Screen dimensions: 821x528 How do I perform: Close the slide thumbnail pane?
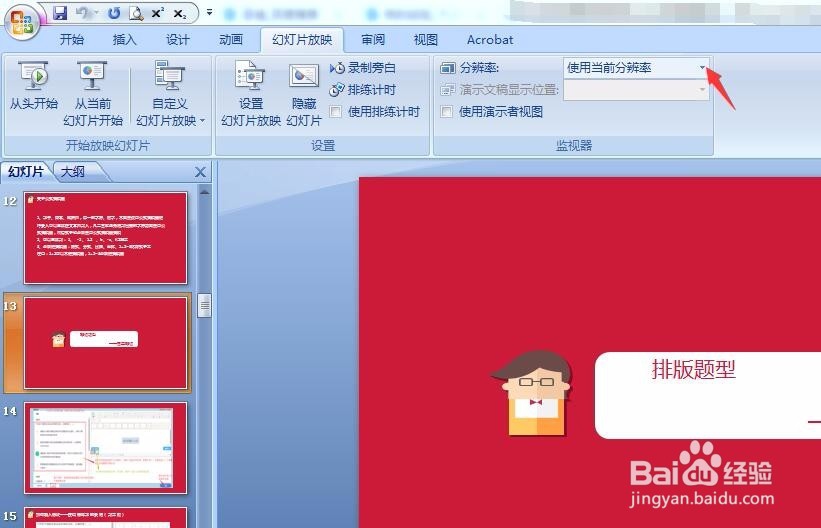200,172
